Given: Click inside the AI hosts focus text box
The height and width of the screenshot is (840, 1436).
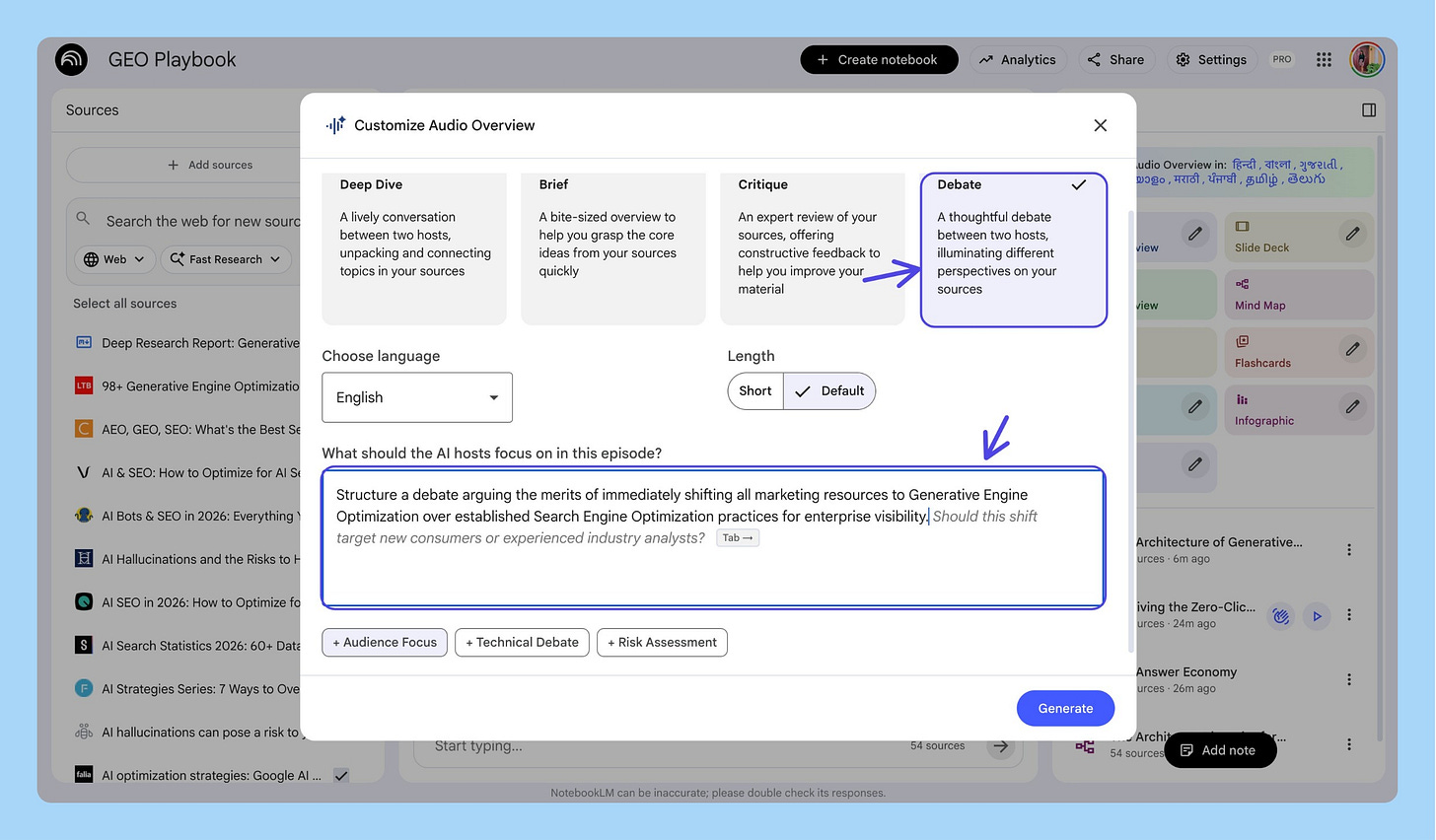Looking at the screenshot, I should tap(713, 538).
